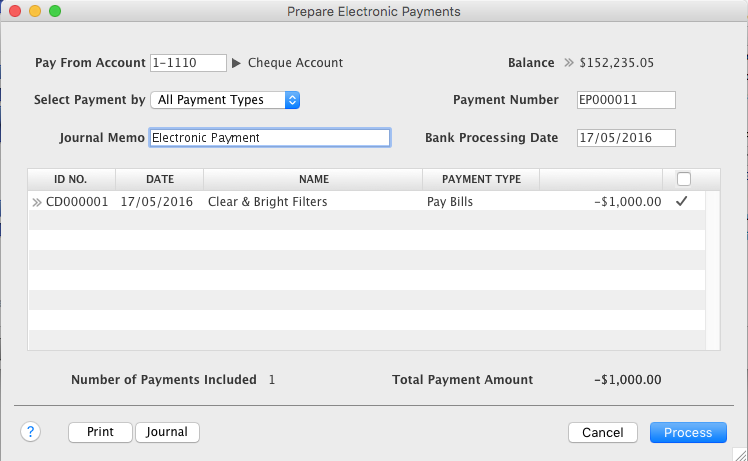The height and width of the screenshot is (461, 748).
Task: Sort payments by the ID NO. column header
Action: pos(71,179)
